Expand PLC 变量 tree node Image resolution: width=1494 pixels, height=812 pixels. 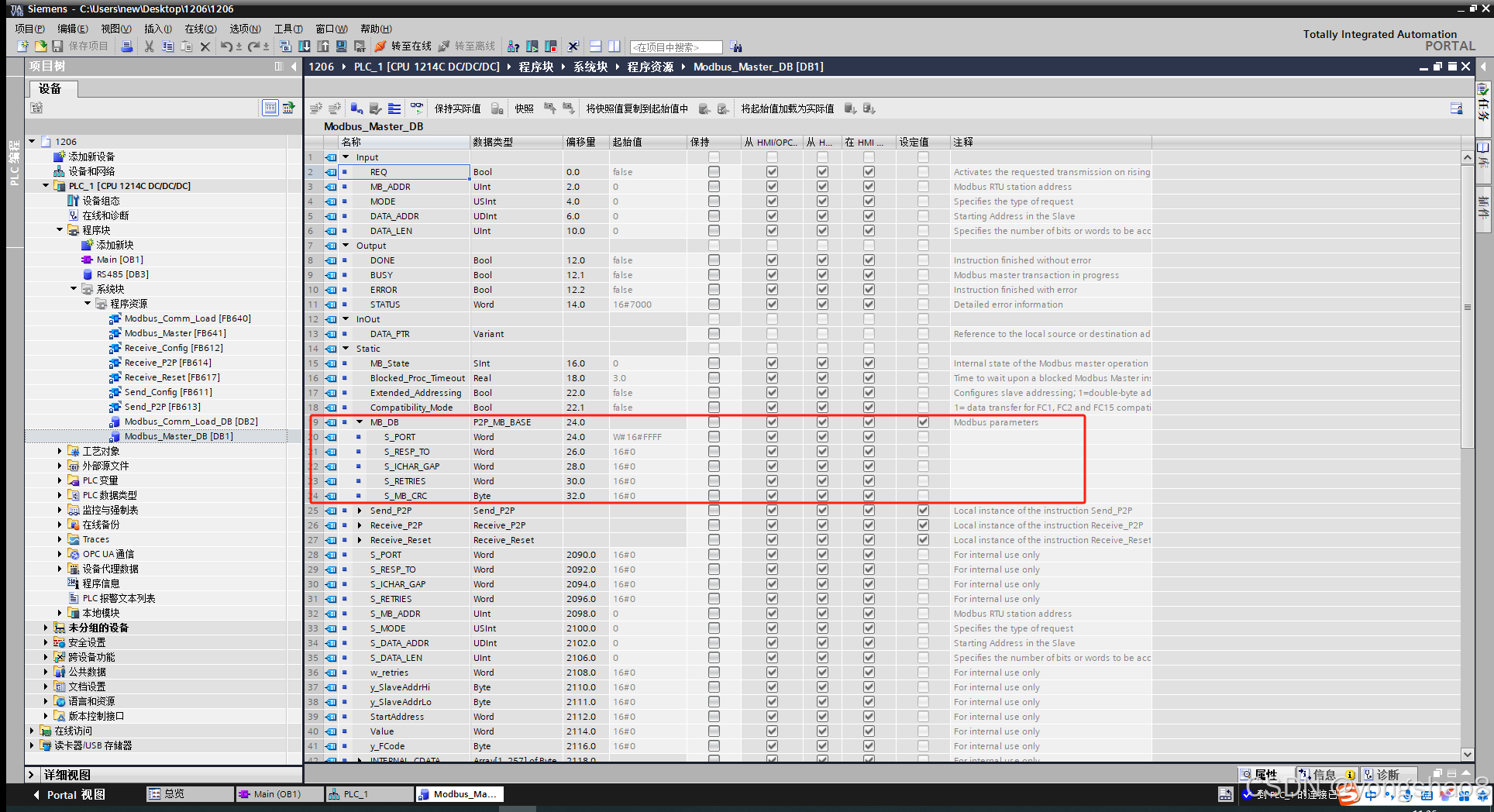tap(60, 480)
